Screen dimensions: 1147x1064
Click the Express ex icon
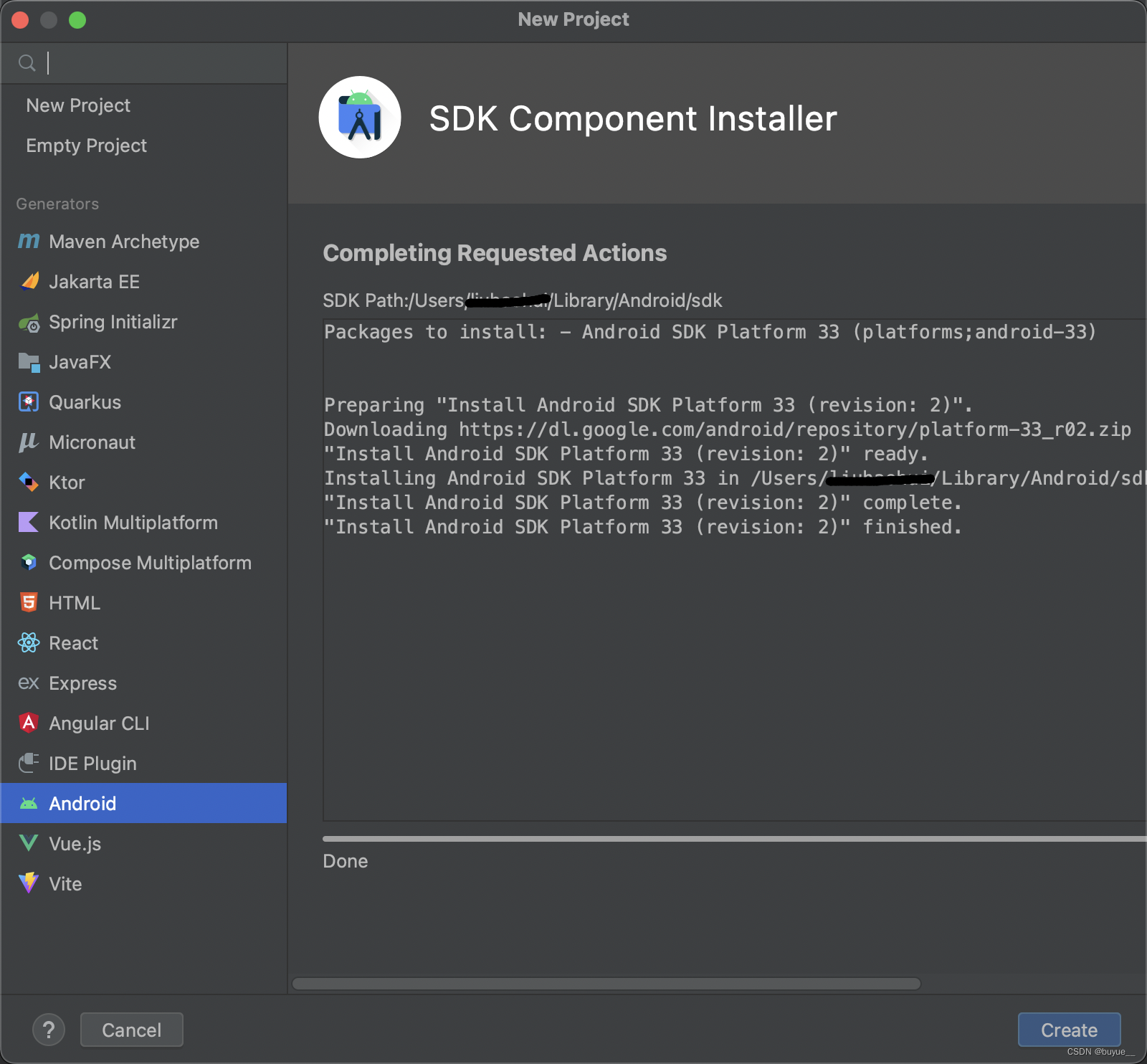[29, 683]
